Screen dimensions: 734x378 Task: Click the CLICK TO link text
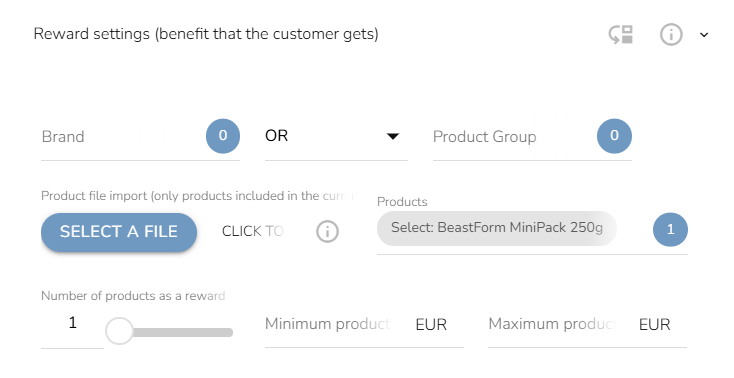253,231
